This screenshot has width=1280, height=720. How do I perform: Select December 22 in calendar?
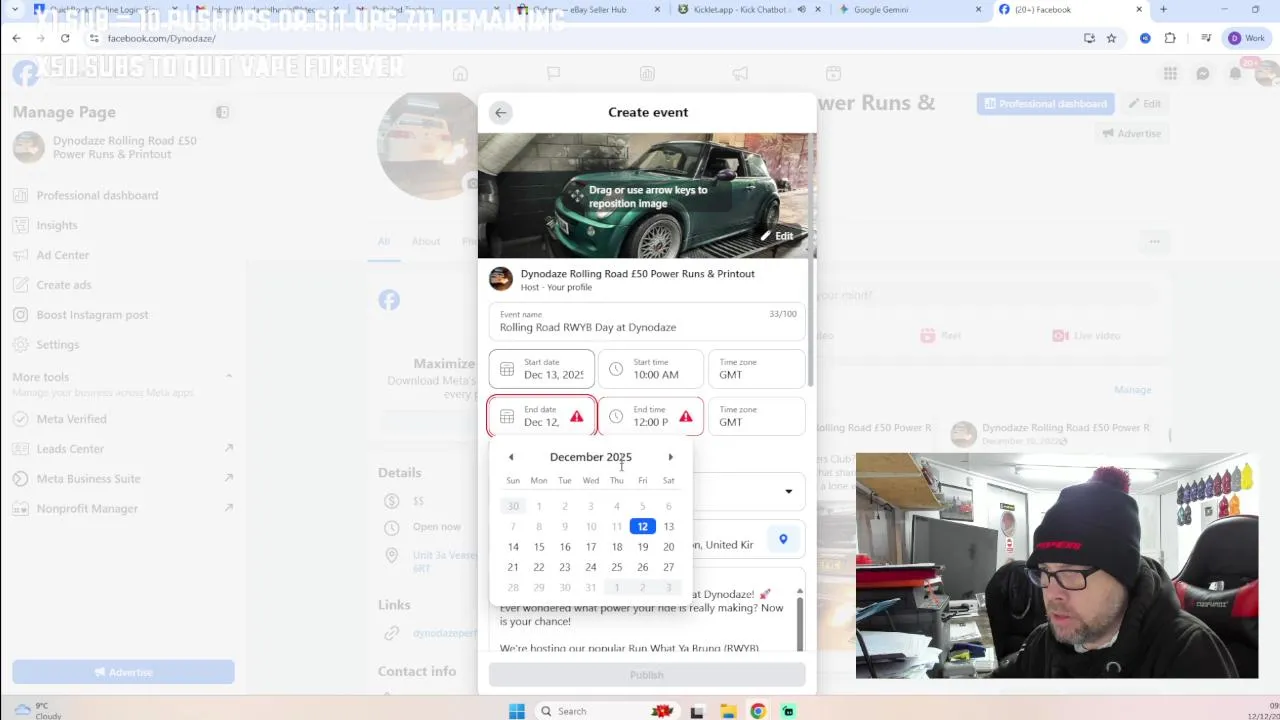tap(538, 567)
